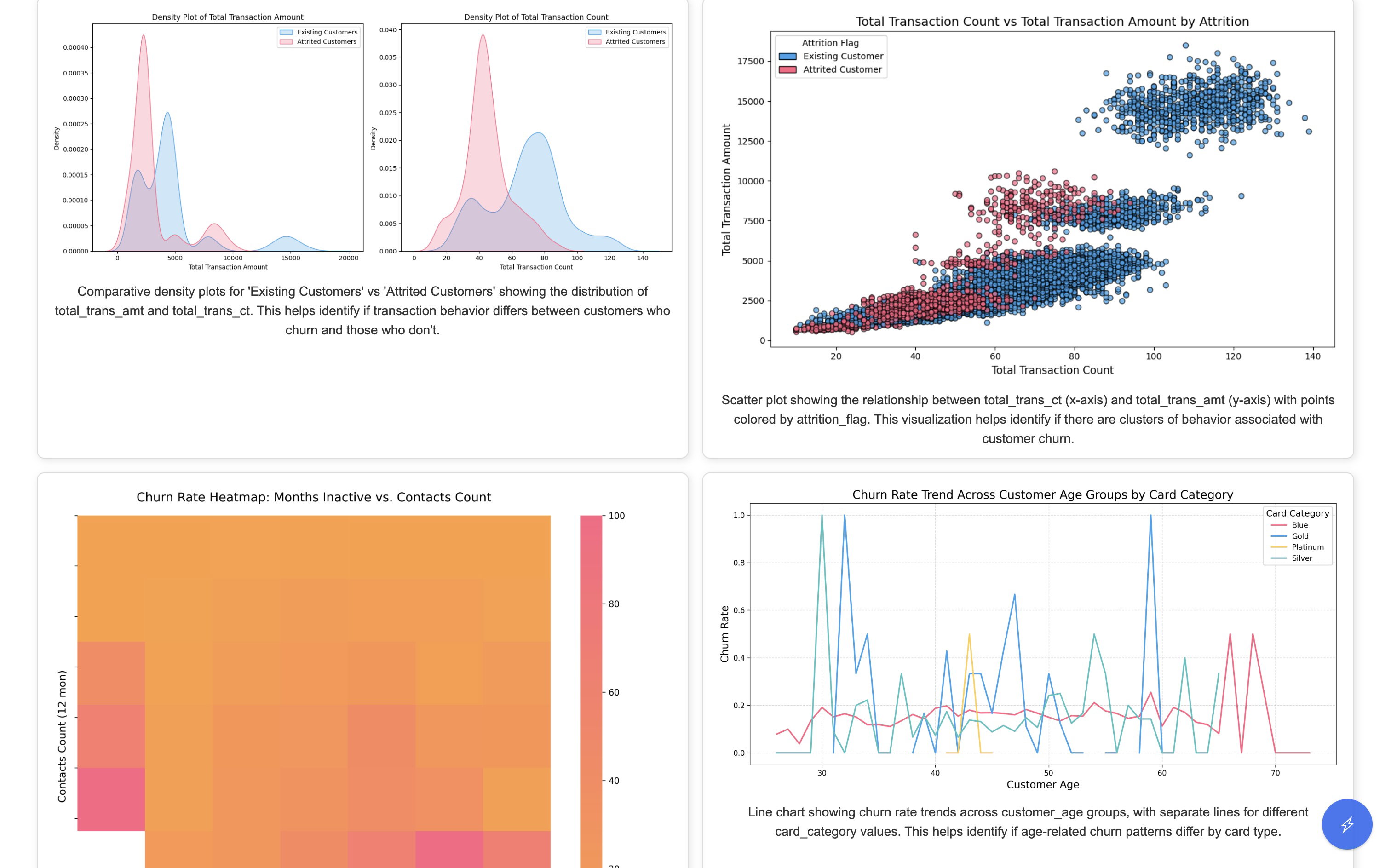Click the line chart description paragraph
Viewport: 1391px width, 868px height.
pyautogui.click(x=1028, y=822)
